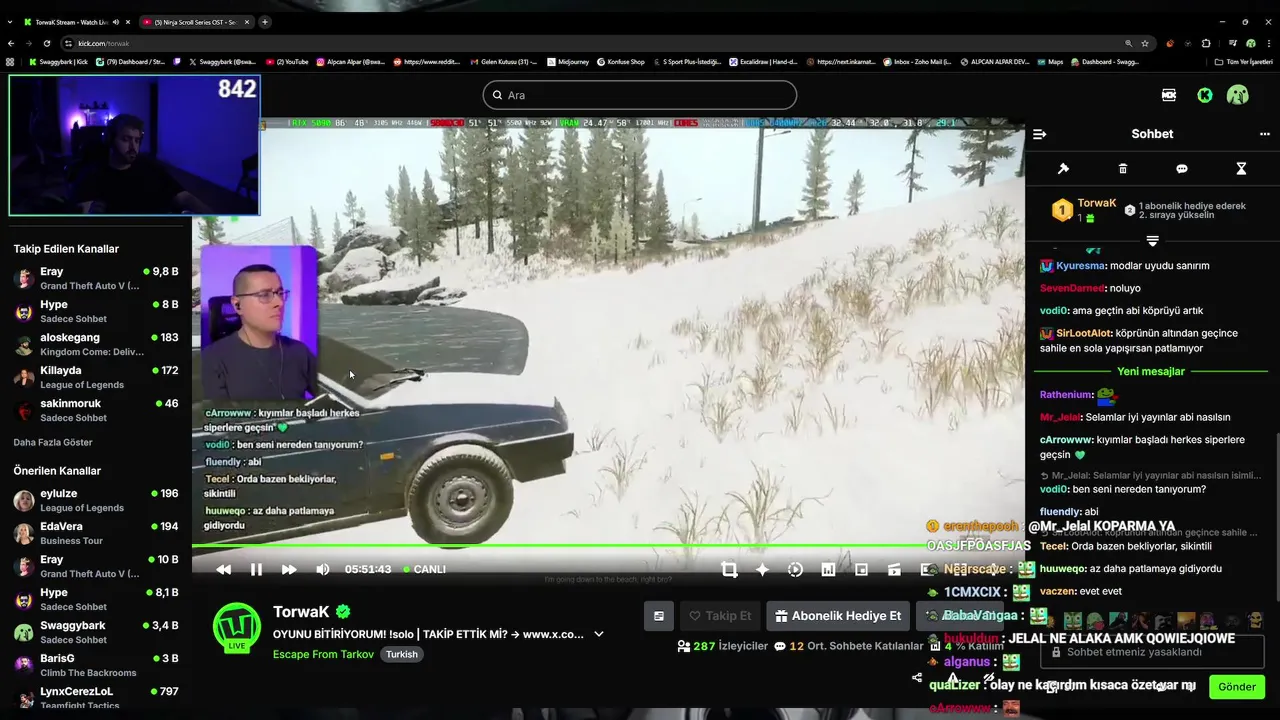Click the trash clear-chat icon
This screenshot has height=720, width=1280.
[1122, 169]
